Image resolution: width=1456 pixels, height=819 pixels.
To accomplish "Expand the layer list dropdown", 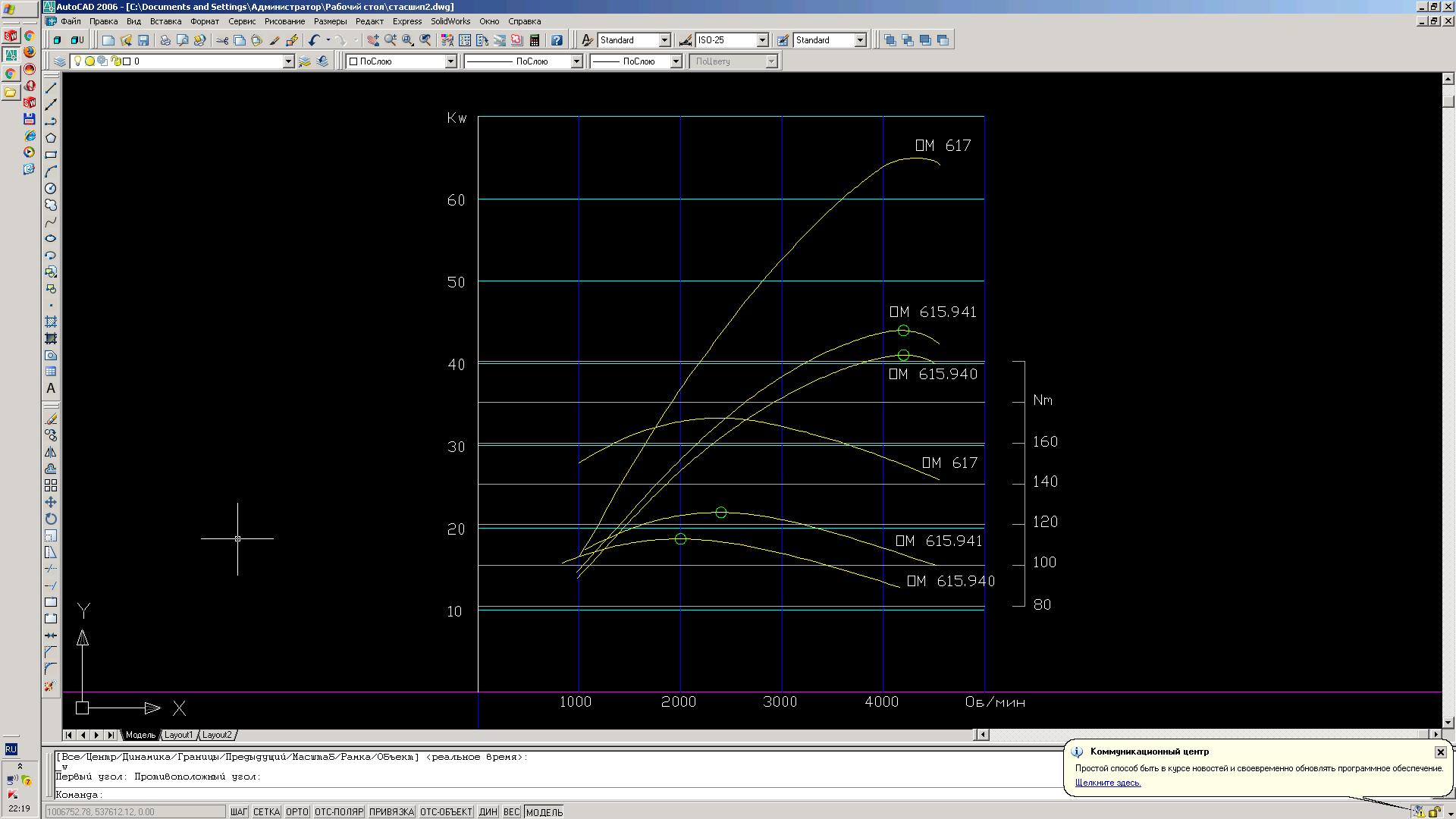I will [288, 61].
